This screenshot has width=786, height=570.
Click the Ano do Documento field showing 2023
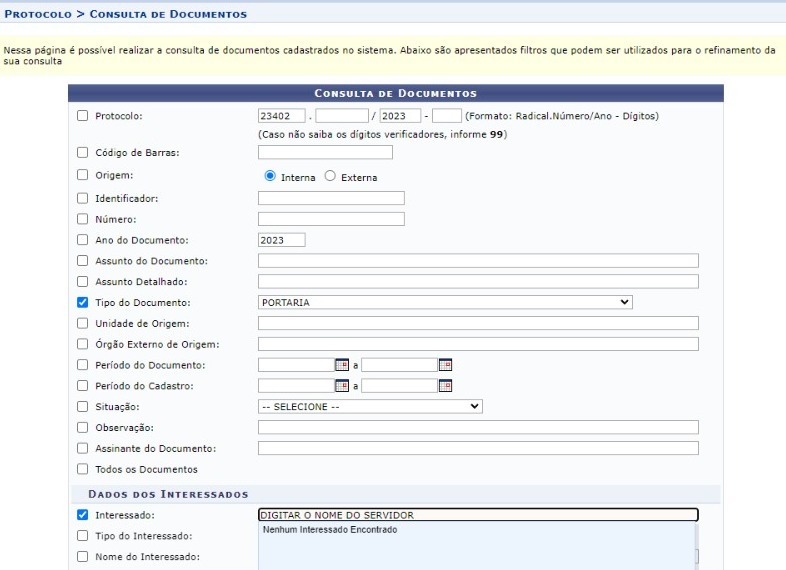tap(282, 240)
